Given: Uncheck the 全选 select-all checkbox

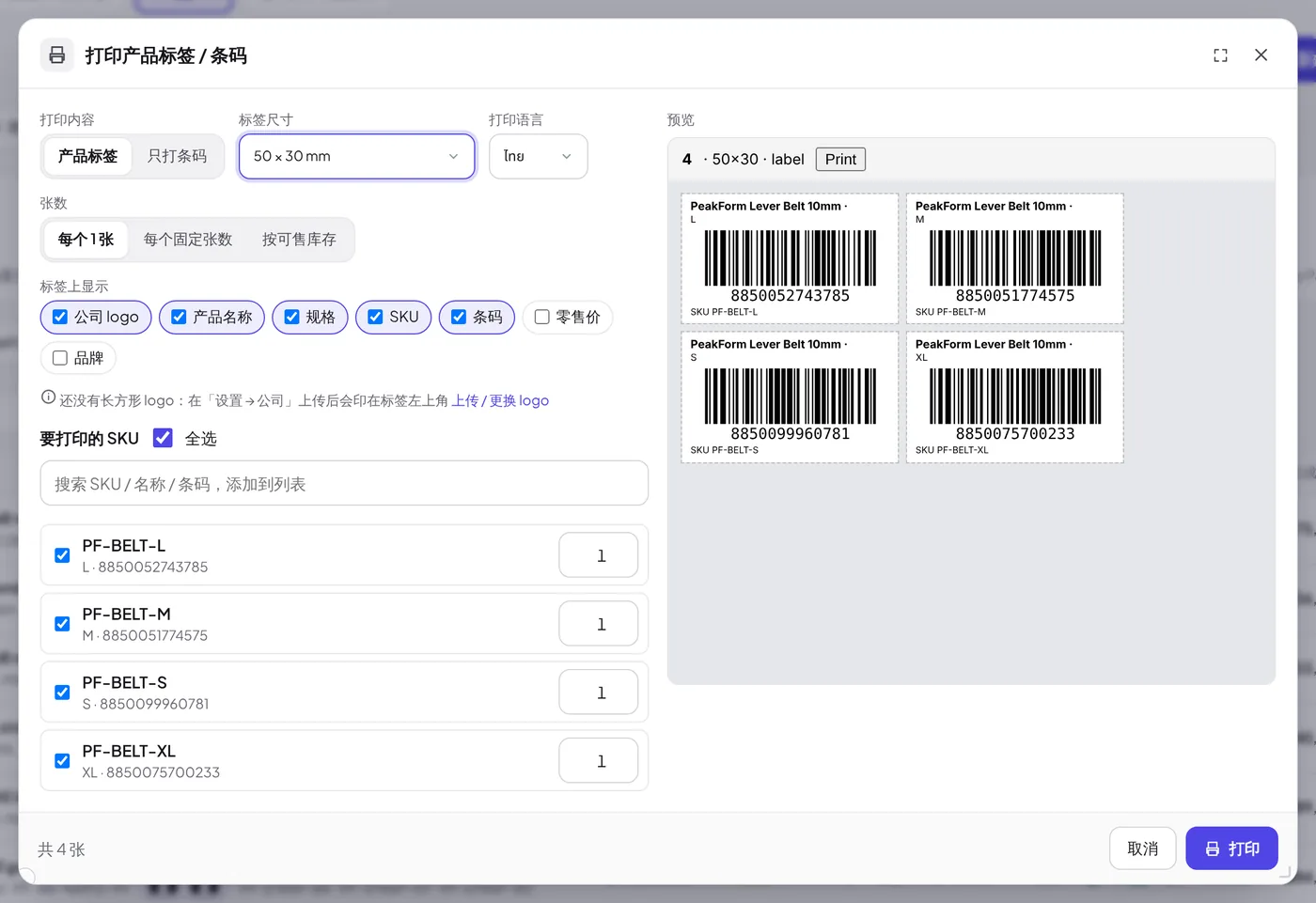Looking at the screenshot, I should tap(163, 438).
